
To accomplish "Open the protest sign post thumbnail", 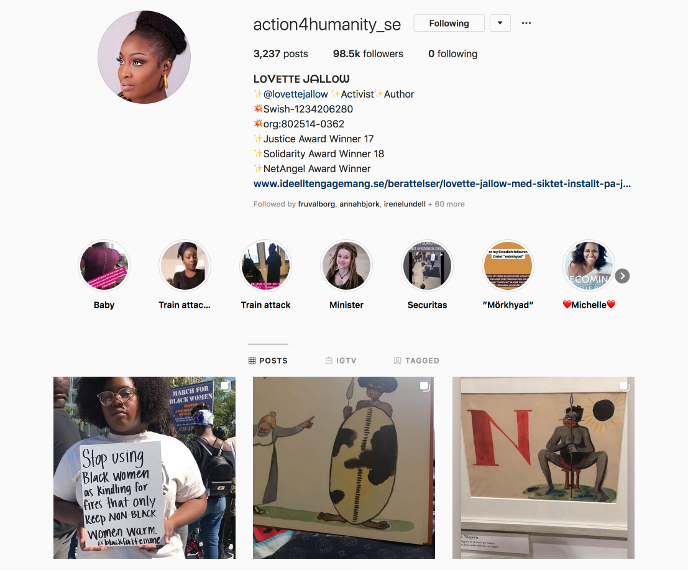I will pyautogui.click(x=144, y=468).
